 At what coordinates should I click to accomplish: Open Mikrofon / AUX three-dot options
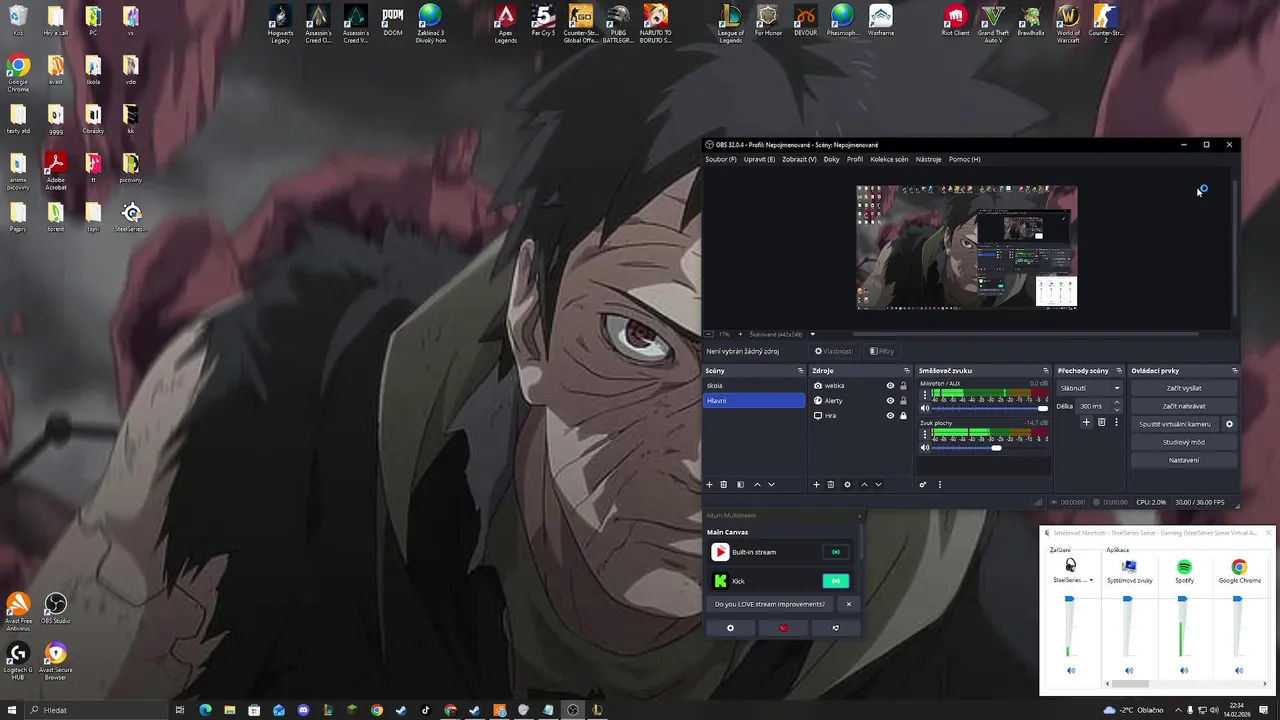tap(924, 395)
